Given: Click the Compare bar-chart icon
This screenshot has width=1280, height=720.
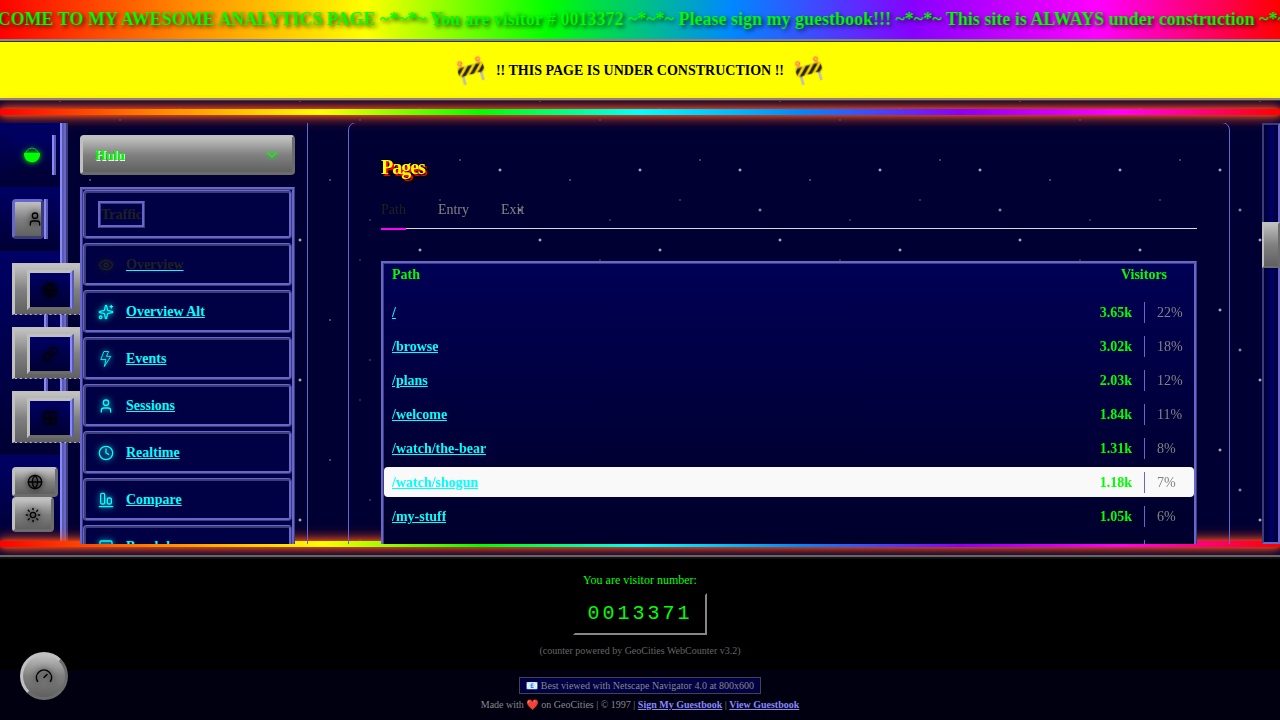Looking at the screenshot, I should coord(106,499).
